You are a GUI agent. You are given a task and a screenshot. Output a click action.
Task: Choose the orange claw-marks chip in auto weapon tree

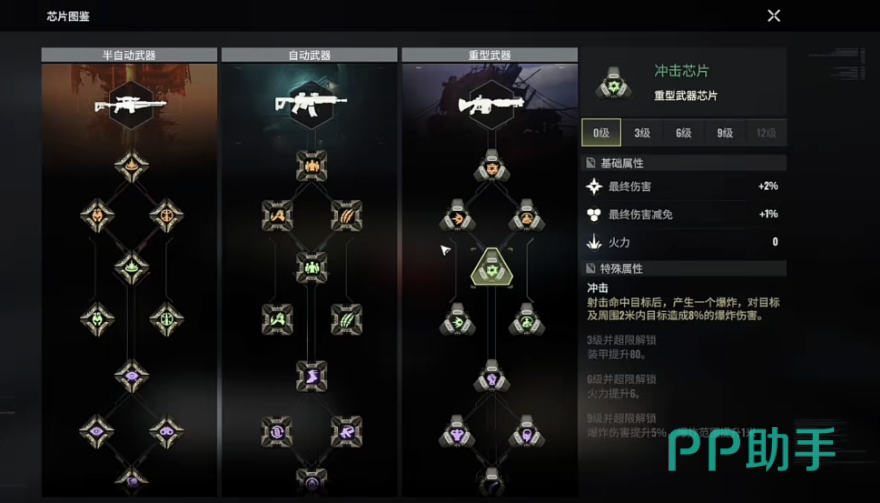point(346,216)
